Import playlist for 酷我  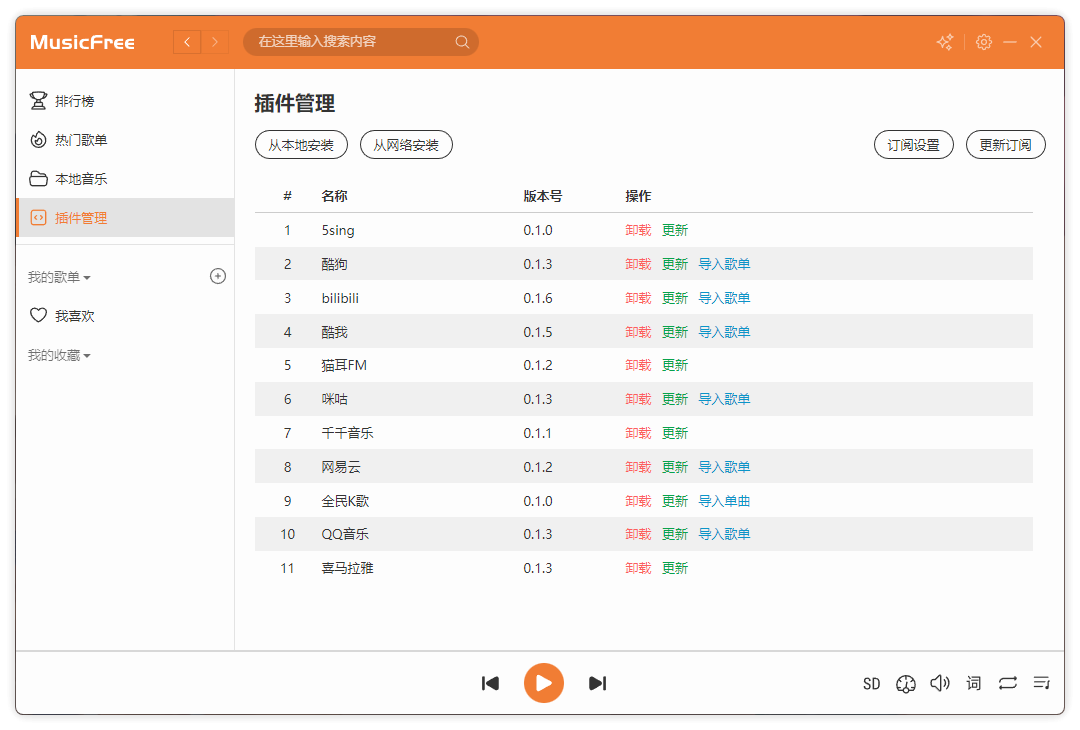tap(724, 332)
